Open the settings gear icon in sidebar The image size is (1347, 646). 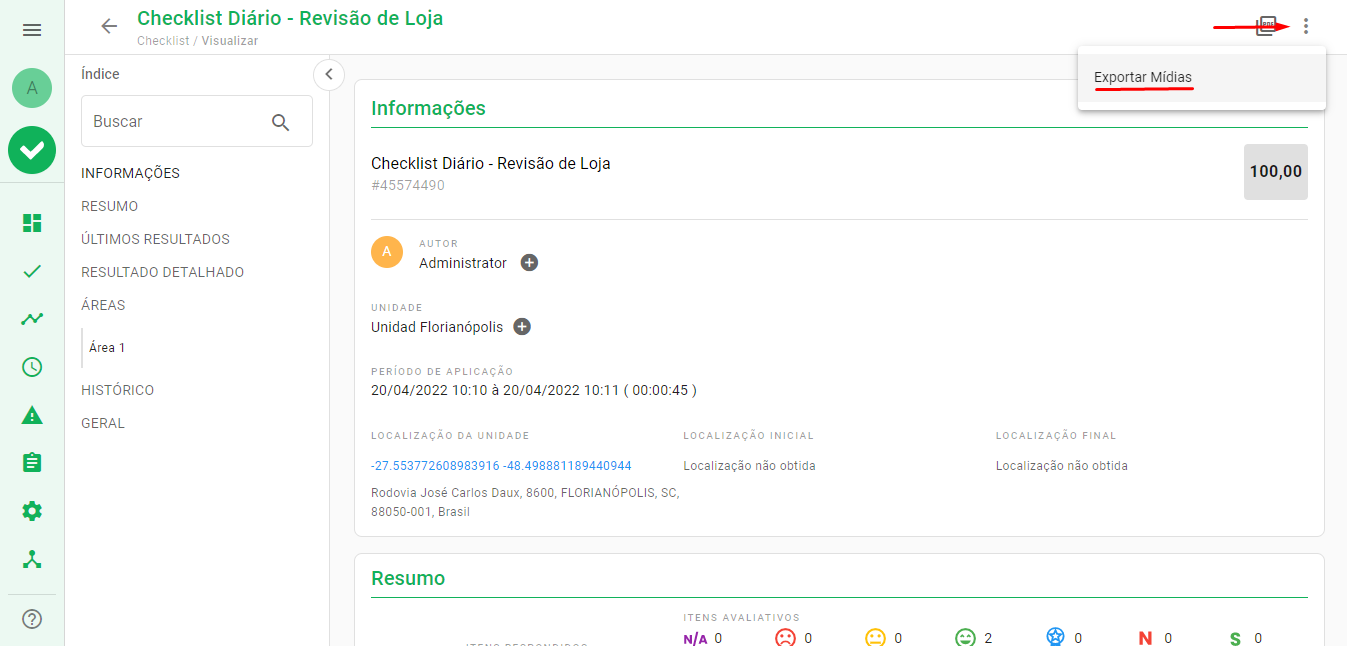tap(31, 511)
